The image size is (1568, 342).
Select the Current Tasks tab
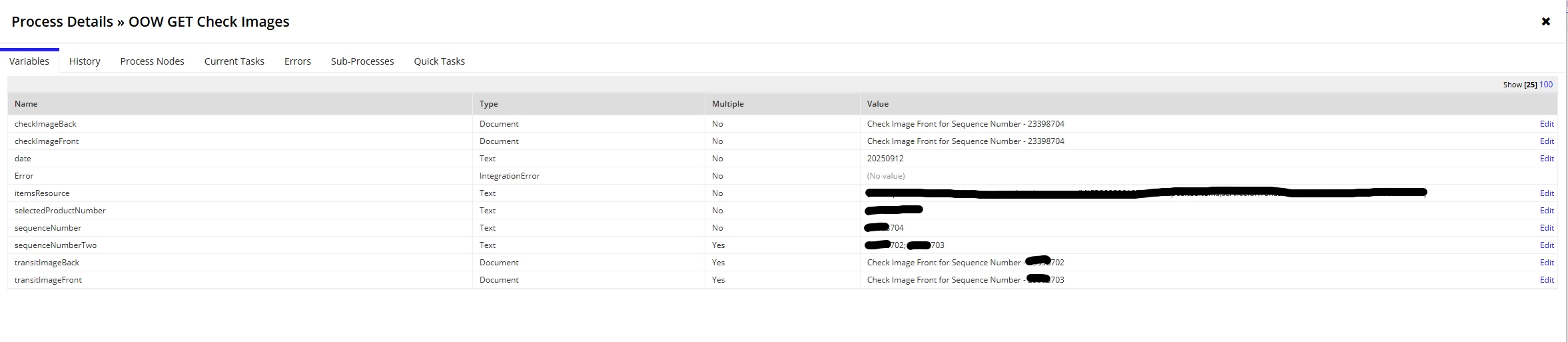coord(234,61)
